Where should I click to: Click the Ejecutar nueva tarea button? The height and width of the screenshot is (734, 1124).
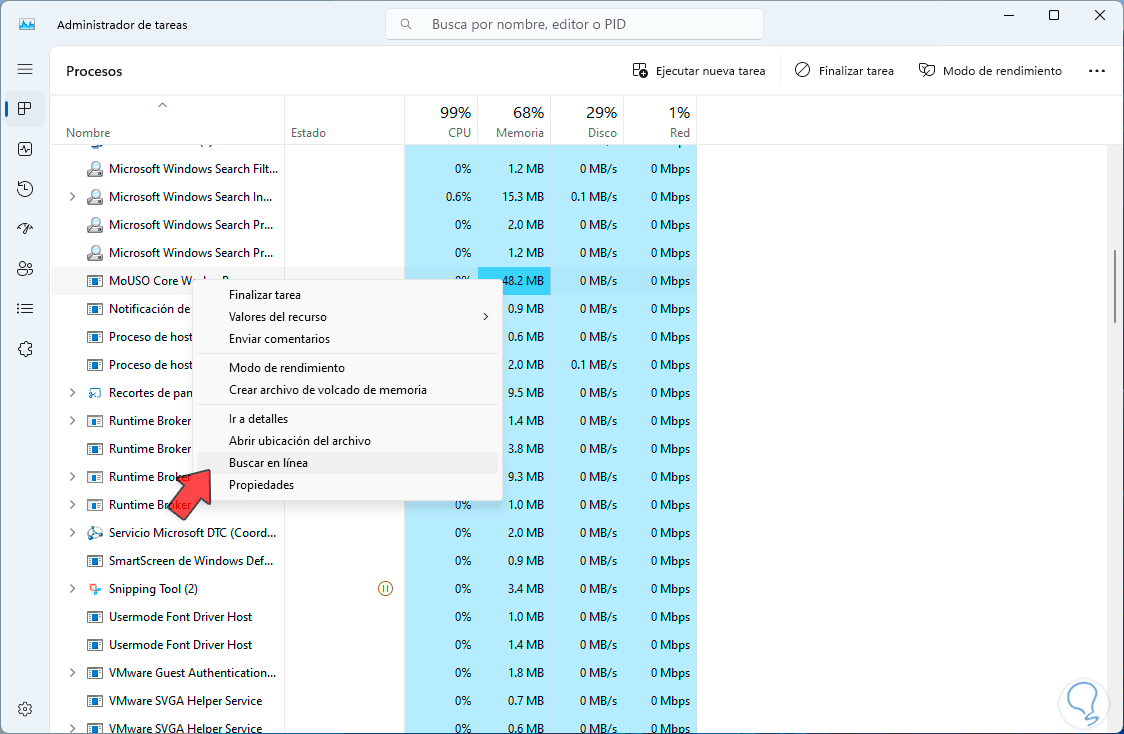[x=699, y=70]
